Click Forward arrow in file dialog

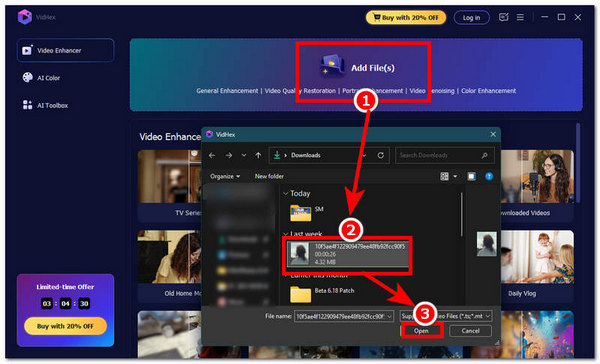tap(229, 155)
